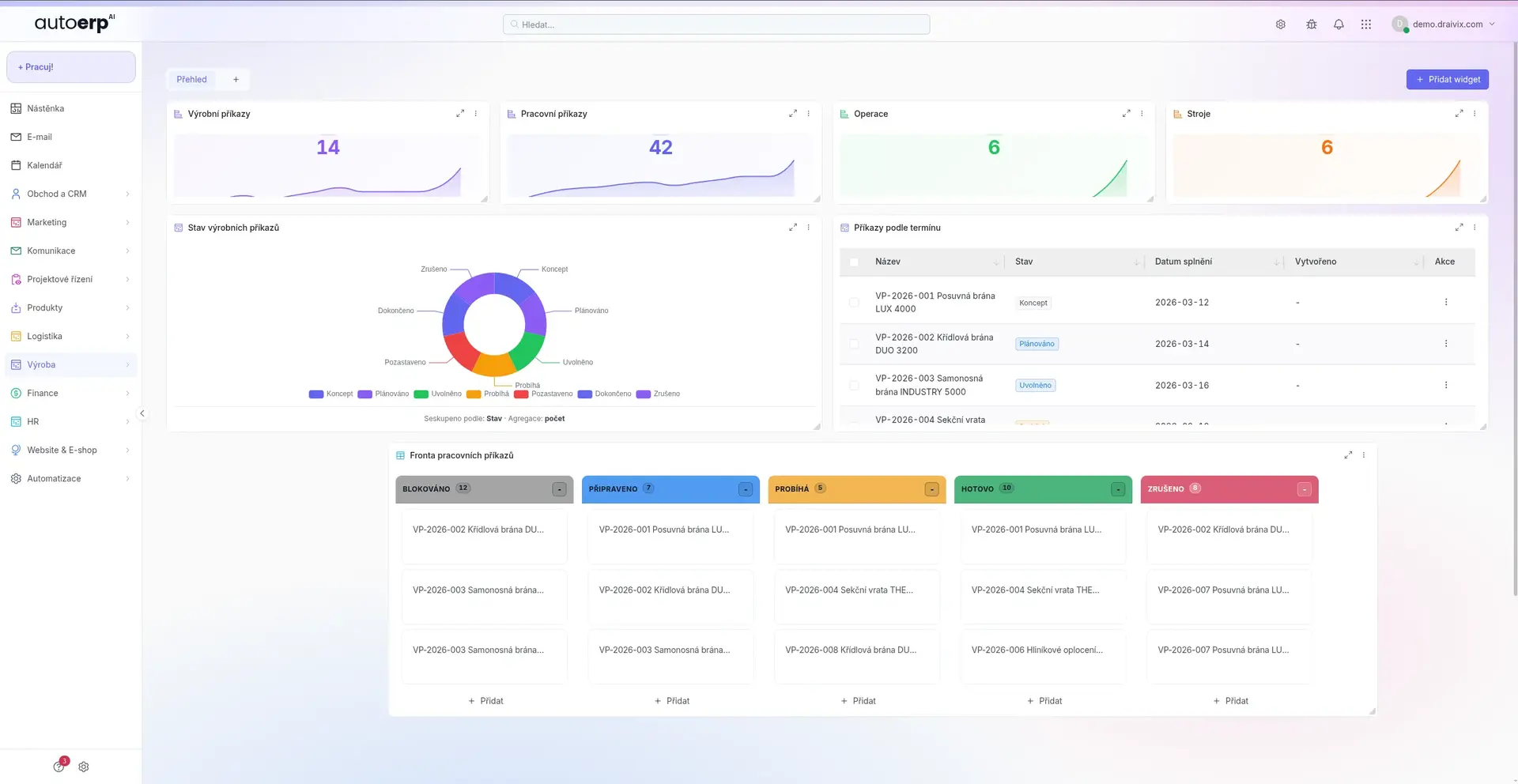Open the demo.draivix.com account dropdown
Screen dimensions: 1518x784
point(1444,24)
